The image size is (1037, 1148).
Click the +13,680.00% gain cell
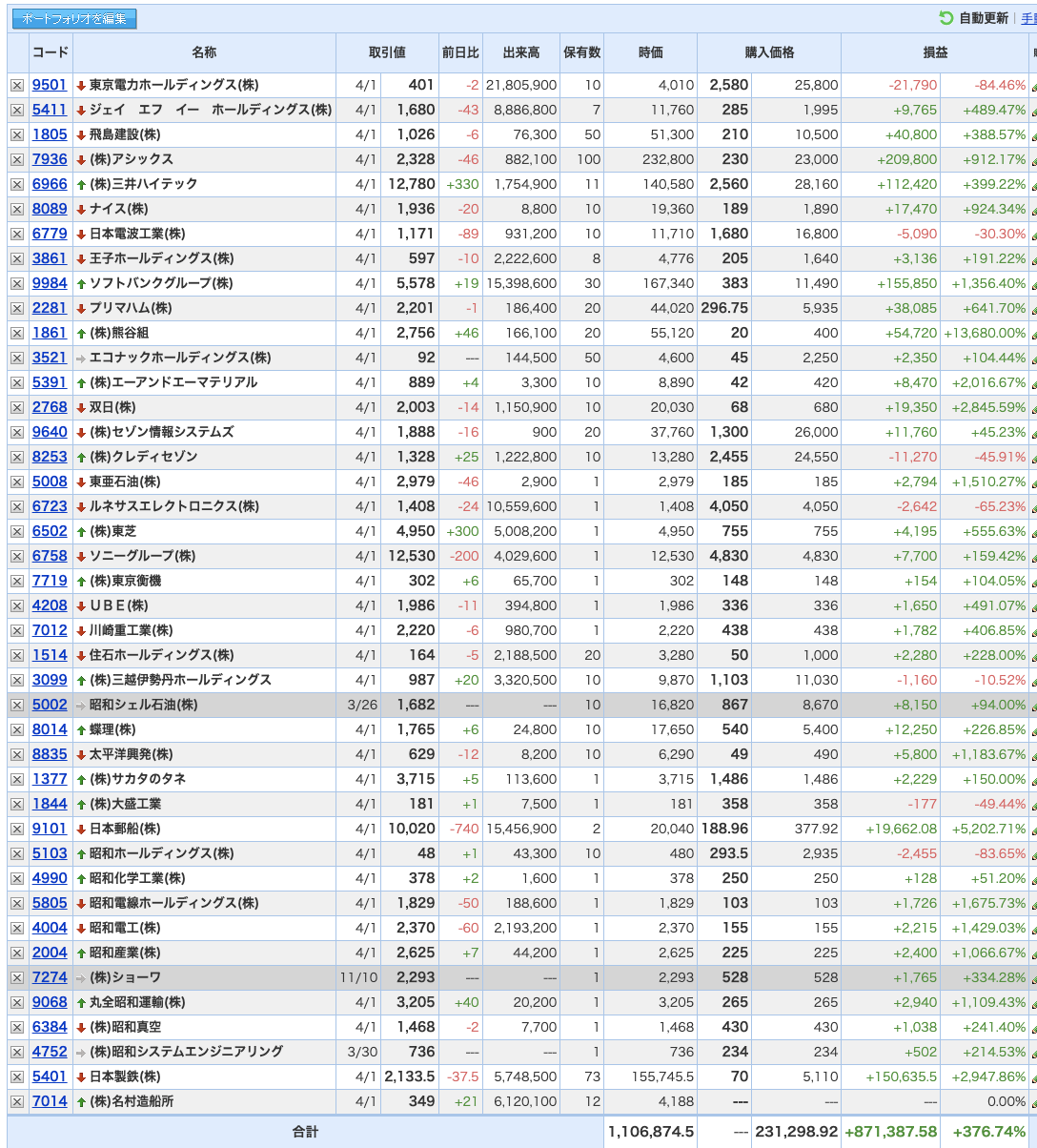click(985, 333)
